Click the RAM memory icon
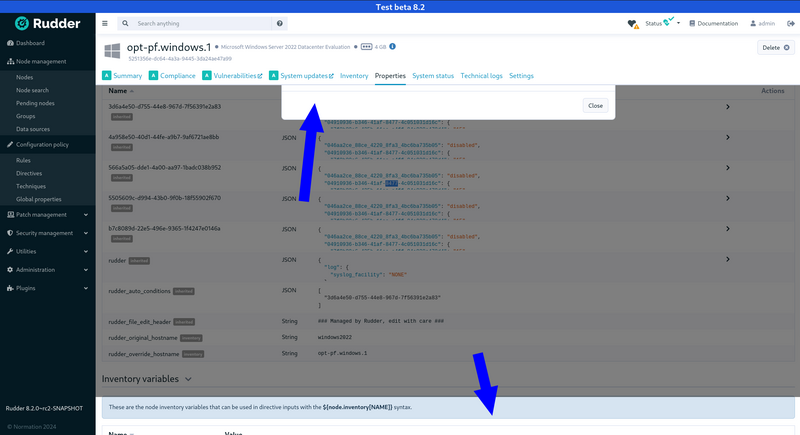The height and width of the screenshot is (435, 800). 366,46
